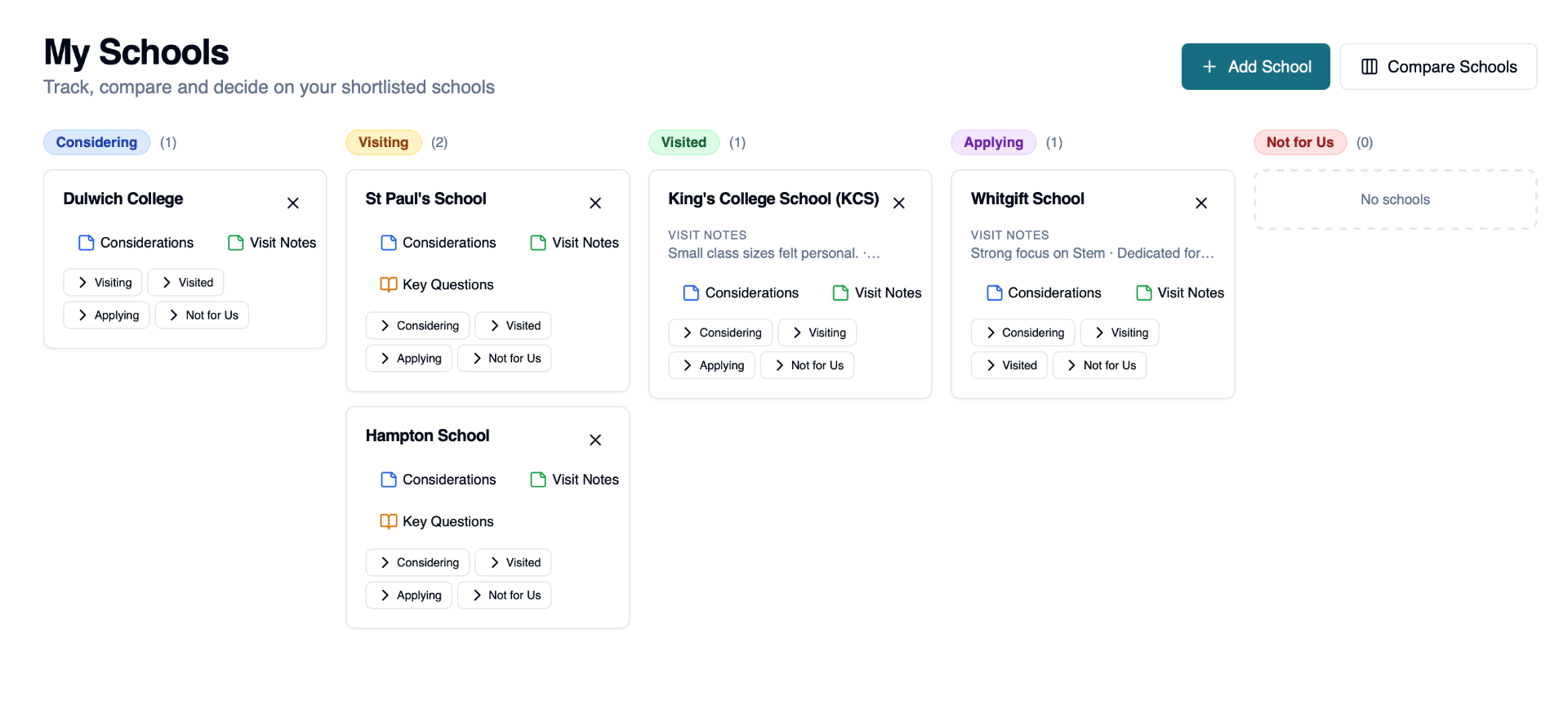Click the Applying column label
Viewport: 1568px width, 706px height.
coord(993,142)
